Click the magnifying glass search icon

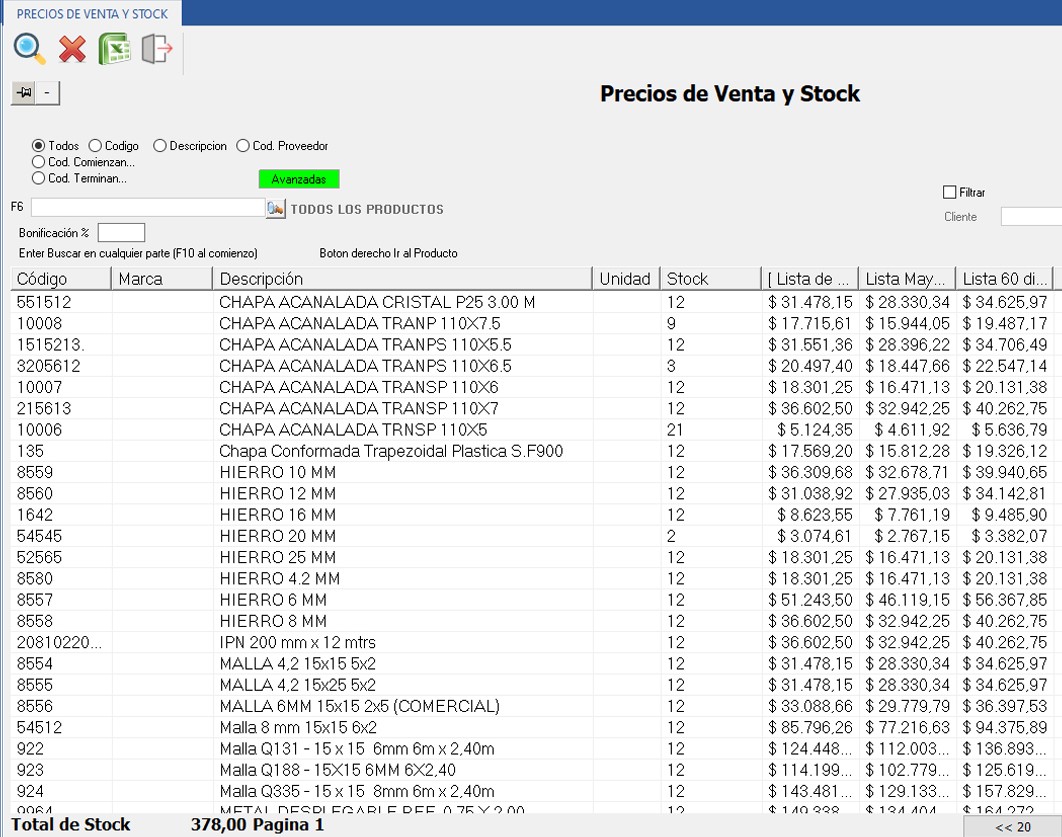click(x=30, y=49)
